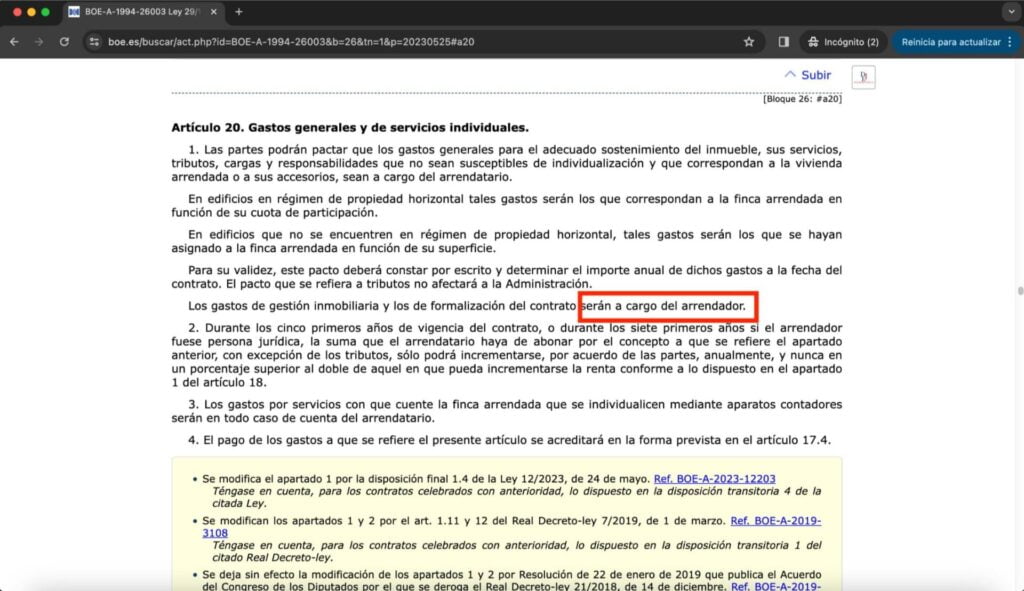Click Reinicia para actualizar button

click(951, 42)
